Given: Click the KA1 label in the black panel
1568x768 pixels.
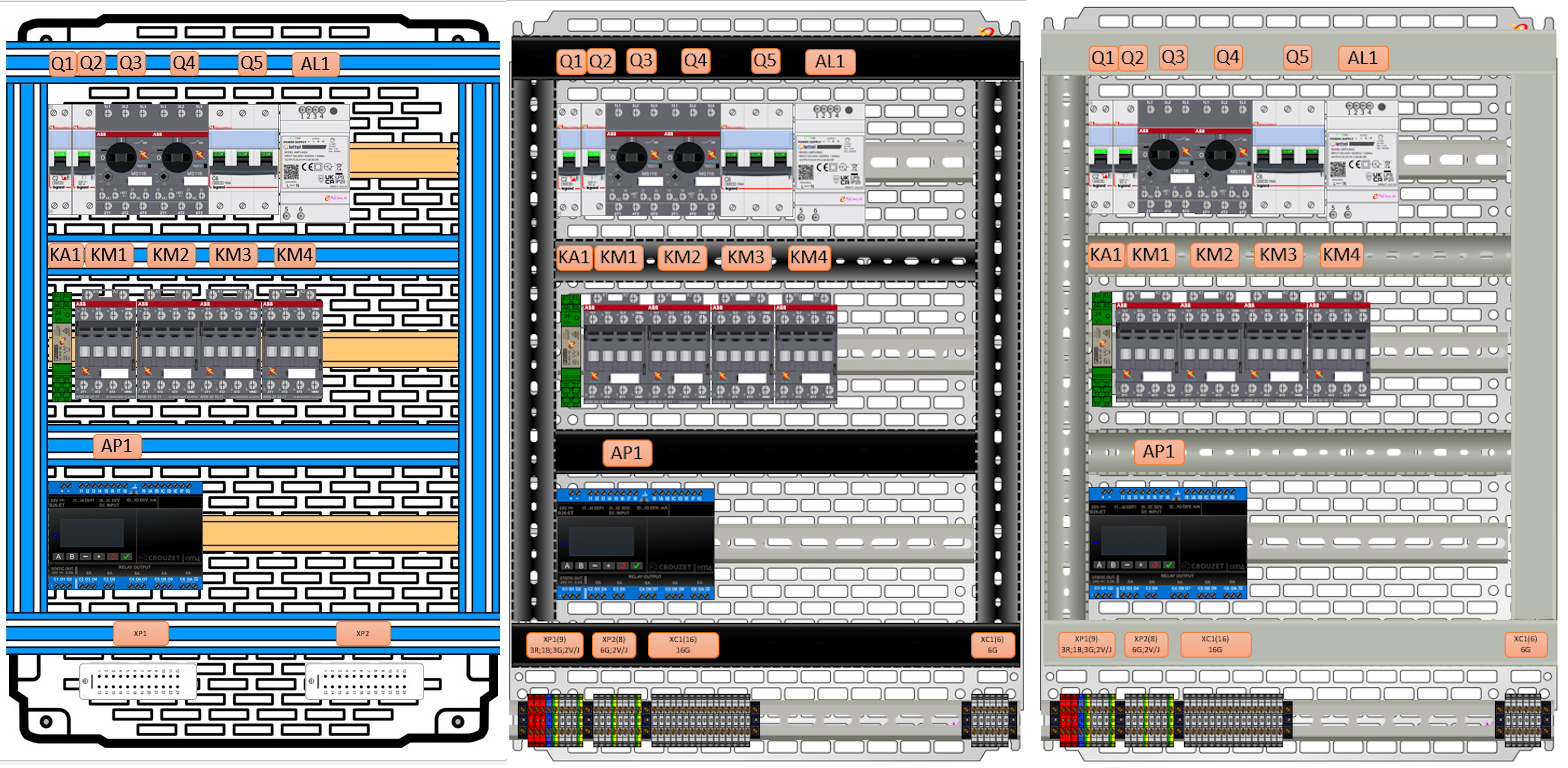Looking at the screenshot, I should click(574, 258).
